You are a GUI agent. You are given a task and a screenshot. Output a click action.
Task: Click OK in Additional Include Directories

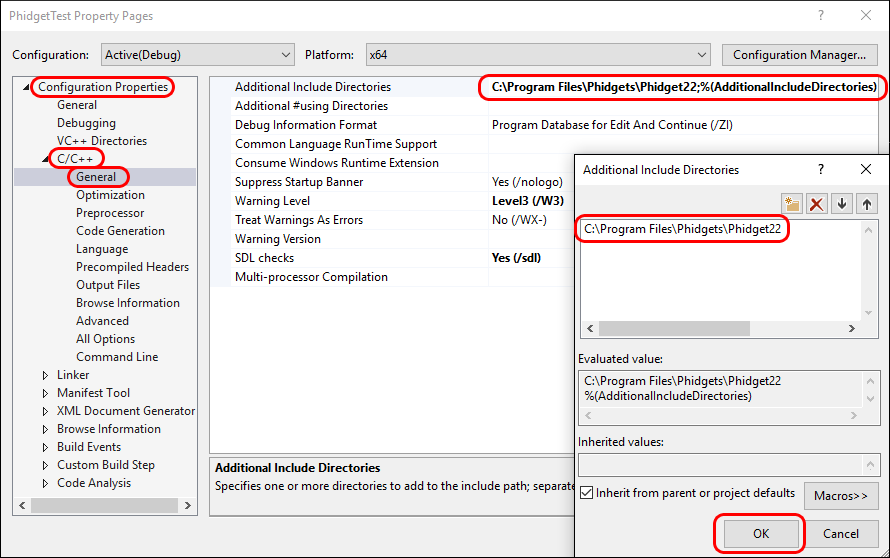click(x=760, y=534)
